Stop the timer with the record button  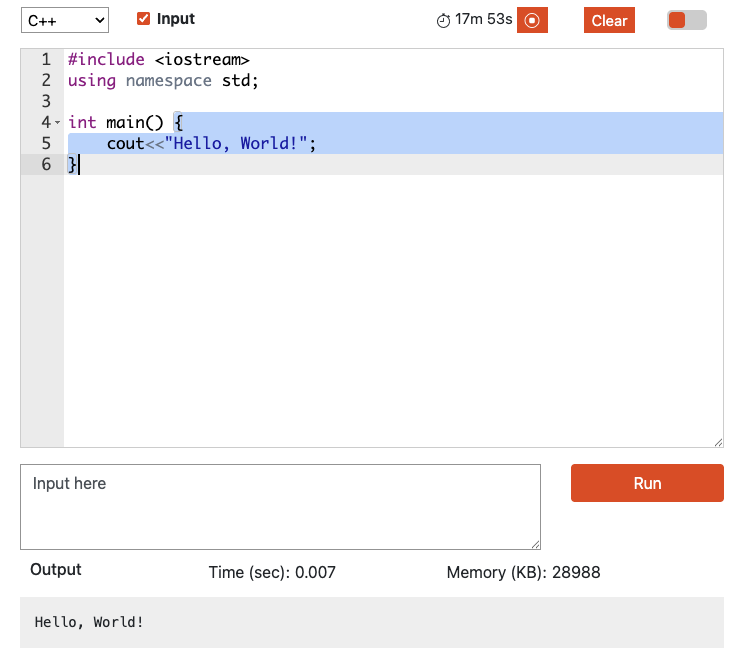532,20
